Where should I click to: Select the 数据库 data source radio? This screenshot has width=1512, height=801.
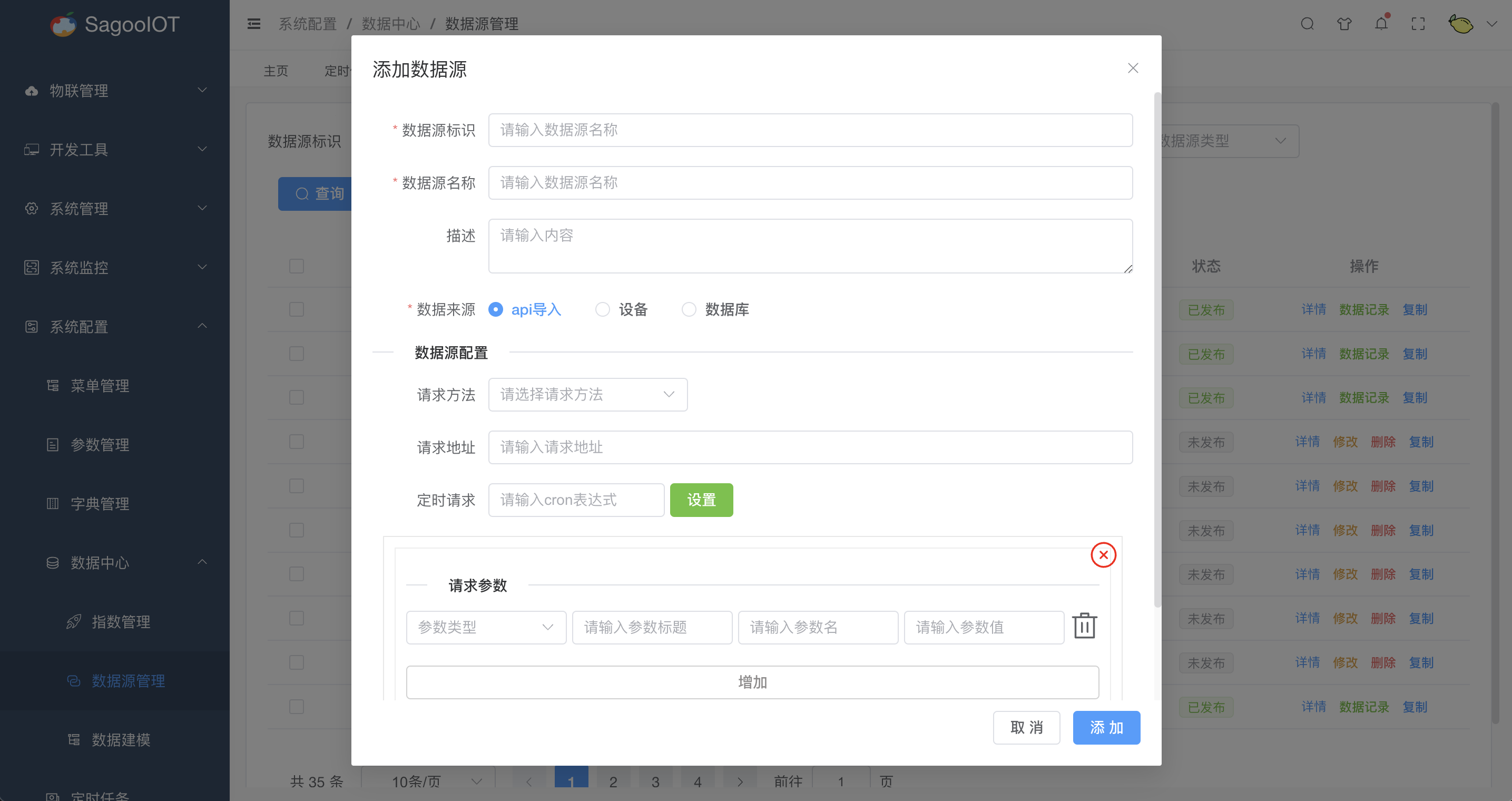coord(689,309)
